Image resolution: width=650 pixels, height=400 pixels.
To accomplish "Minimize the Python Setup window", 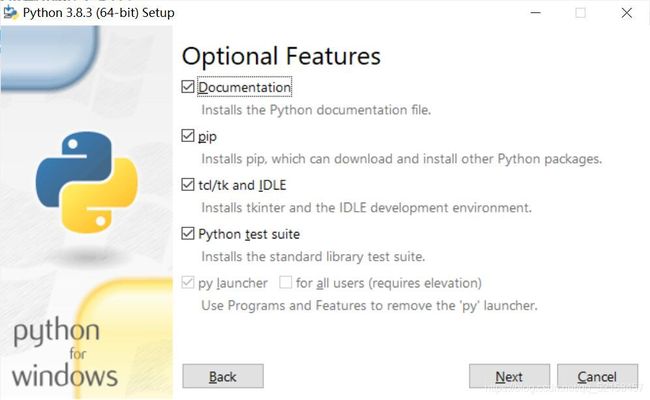I will pyautogui.click(x=536, y=13).
